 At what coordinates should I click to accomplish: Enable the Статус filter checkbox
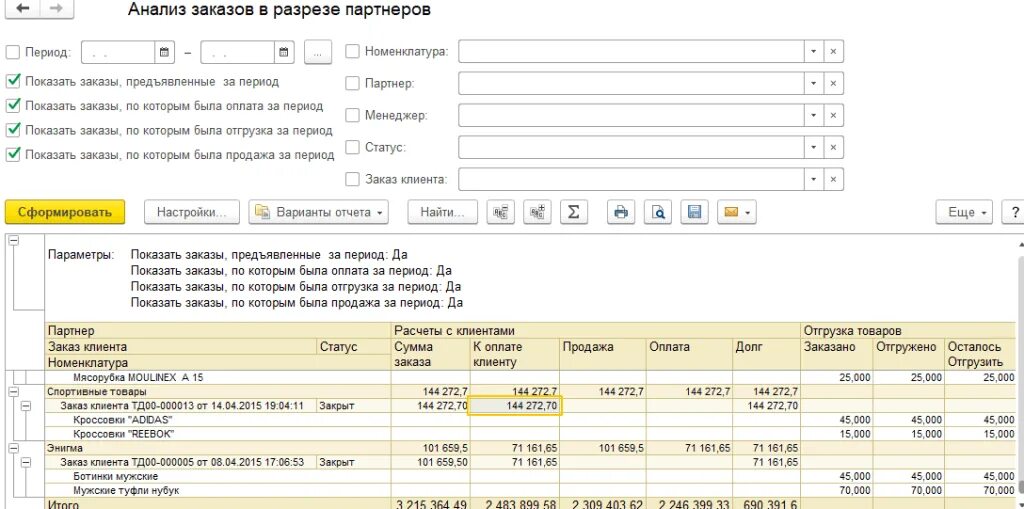pyautogui.click(x=352, y=147)
